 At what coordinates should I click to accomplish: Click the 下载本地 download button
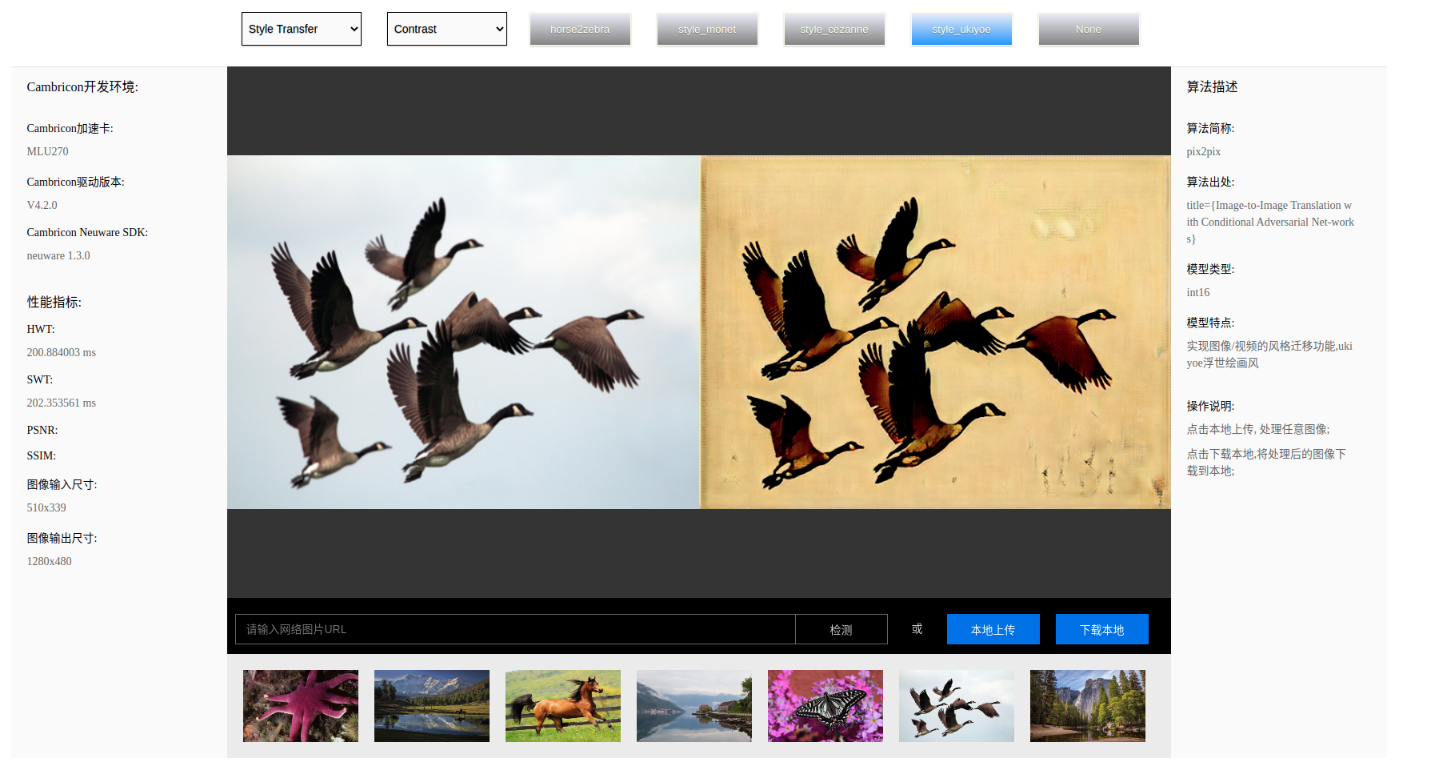(x=1102, y=629)
